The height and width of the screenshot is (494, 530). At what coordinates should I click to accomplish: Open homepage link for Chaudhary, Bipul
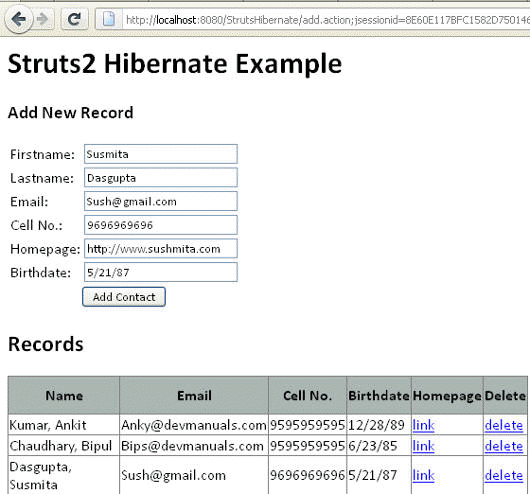(424, 446)
